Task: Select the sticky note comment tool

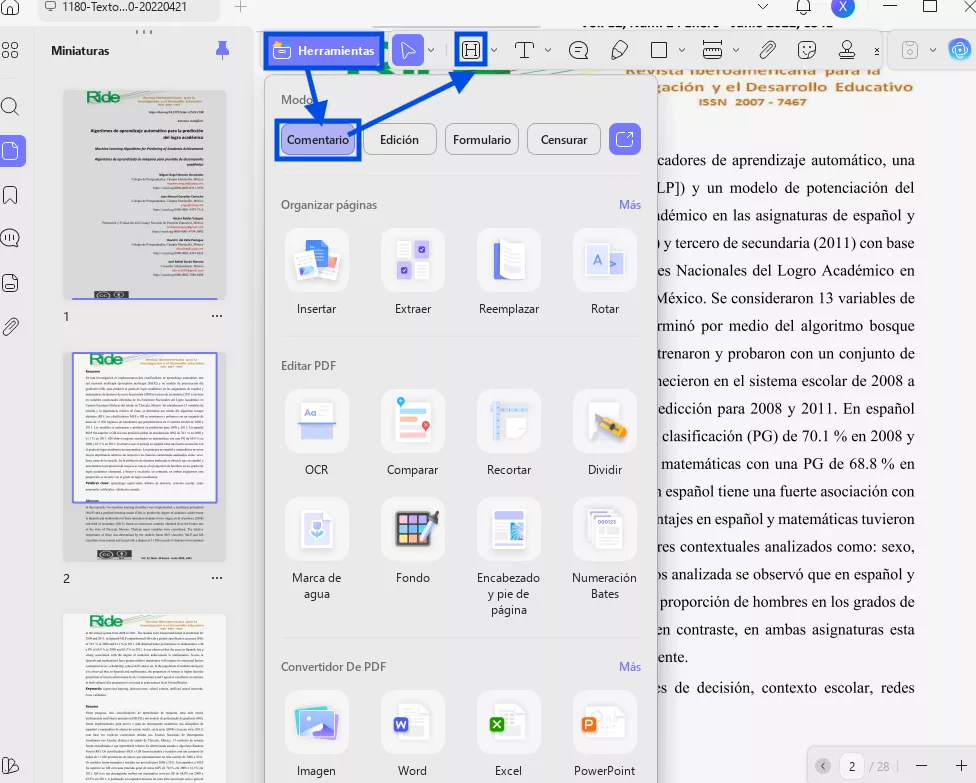Action: point(578,50)
